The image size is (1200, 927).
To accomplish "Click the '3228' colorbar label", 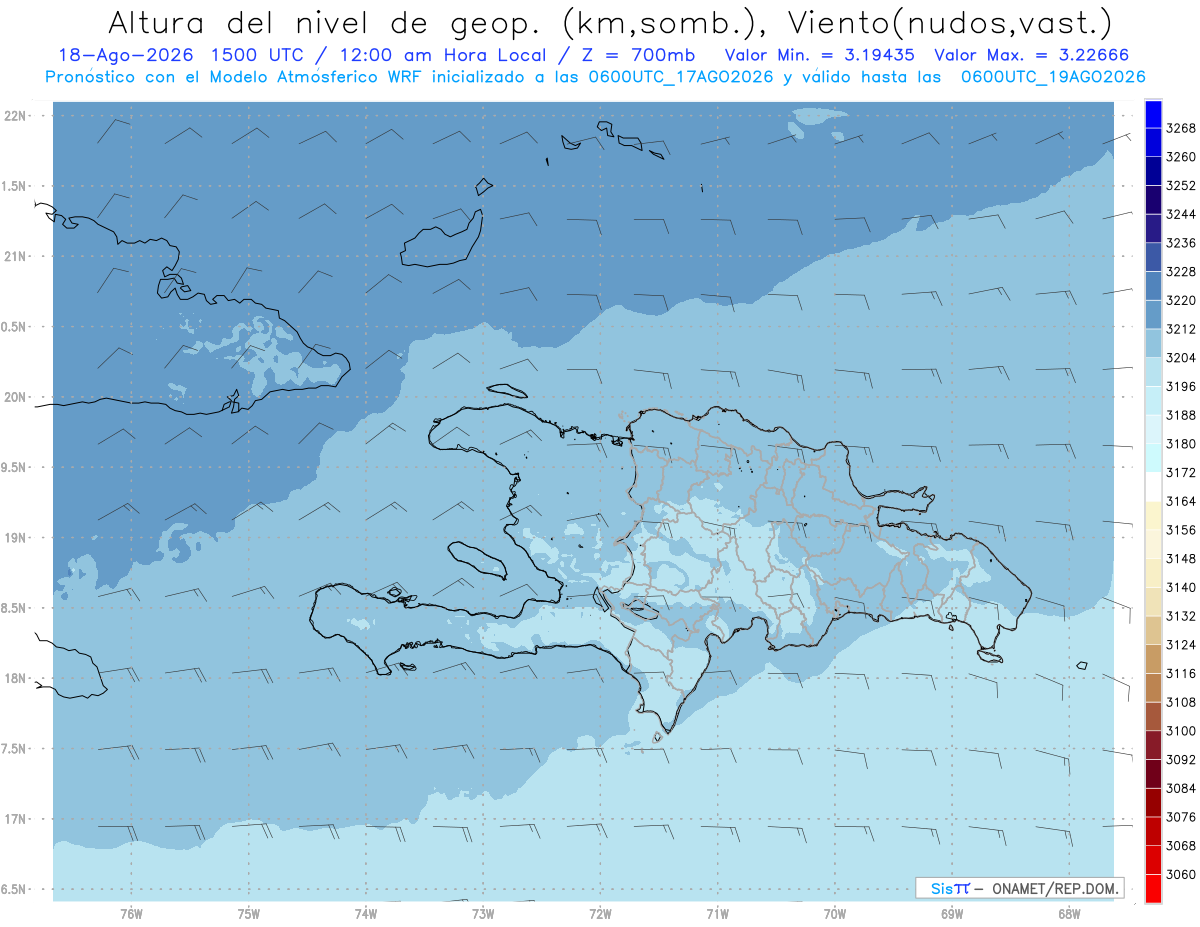I will click(x=1181, y=272).
